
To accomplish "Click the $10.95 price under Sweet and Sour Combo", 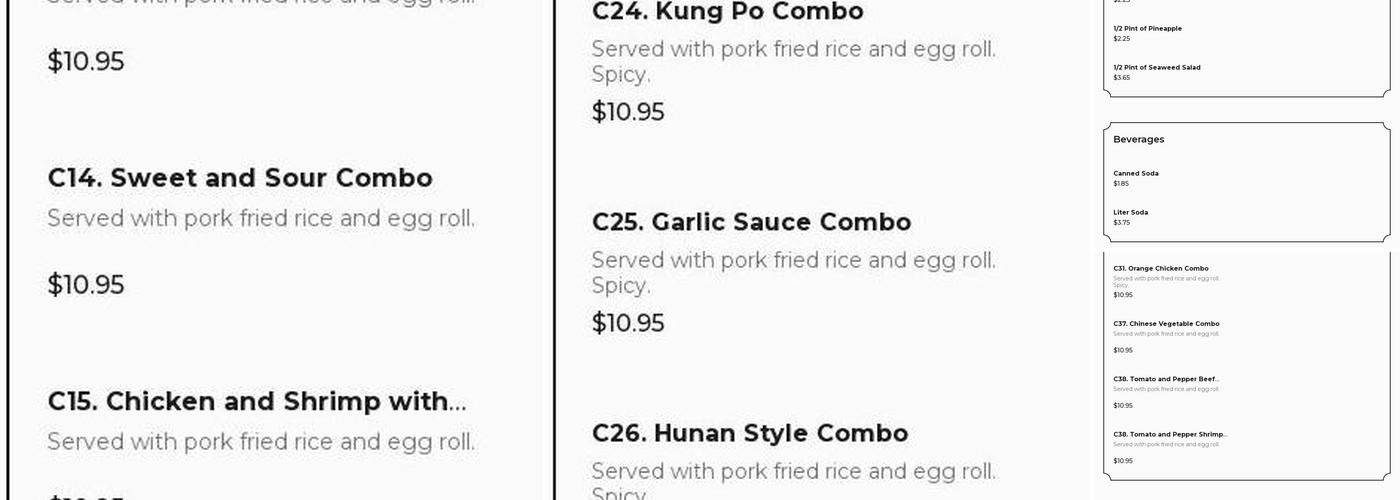I will (86, 285).
